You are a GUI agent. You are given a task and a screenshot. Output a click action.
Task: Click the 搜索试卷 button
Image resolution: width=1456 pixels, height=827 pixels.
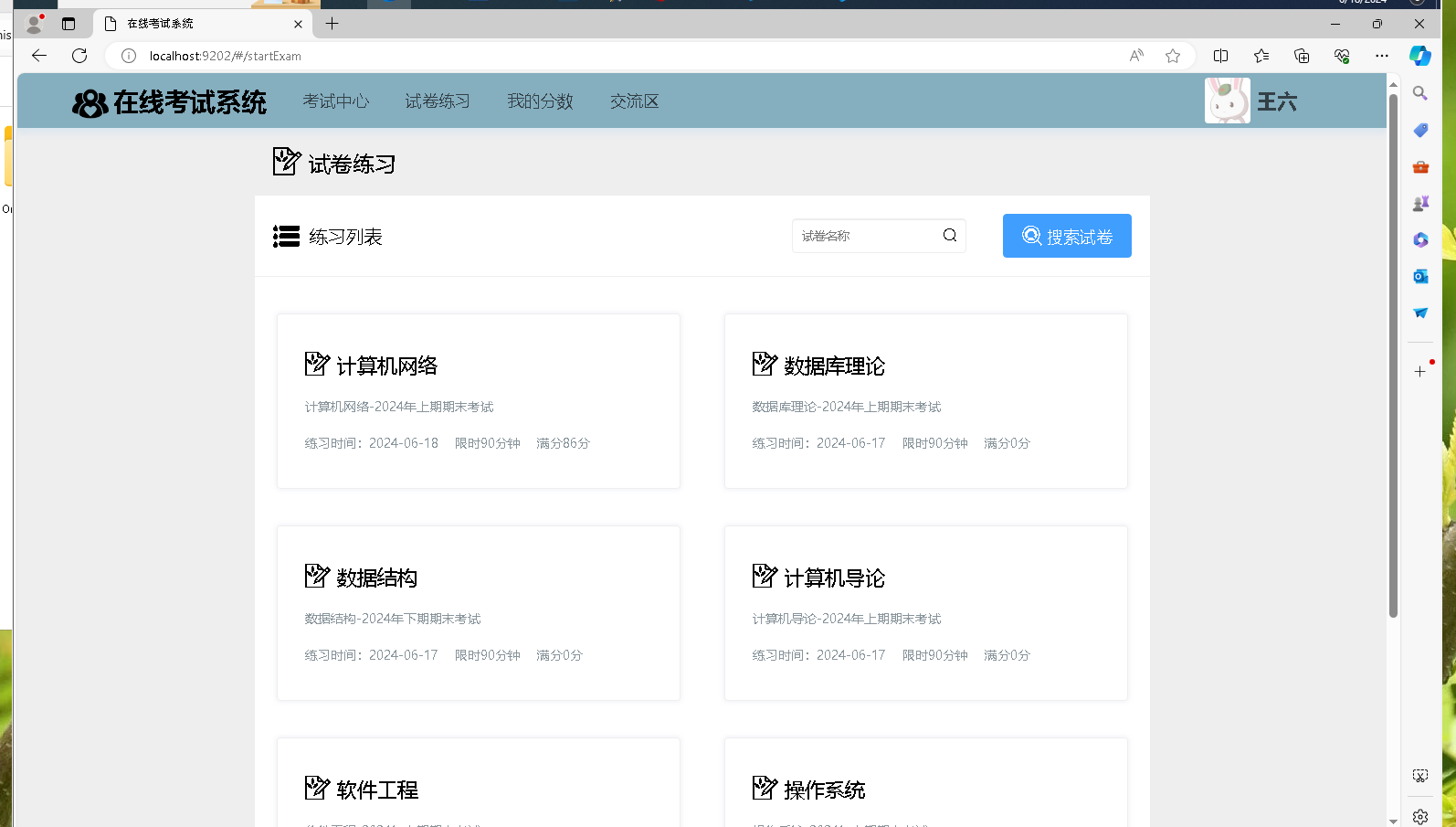(1067, 236)
